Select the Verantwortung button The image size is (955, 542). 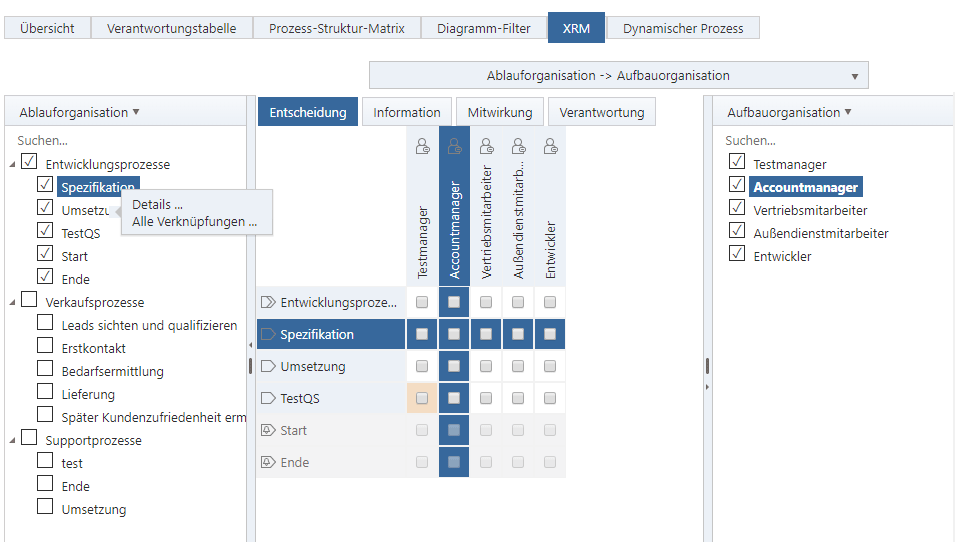tap(601, 112)
